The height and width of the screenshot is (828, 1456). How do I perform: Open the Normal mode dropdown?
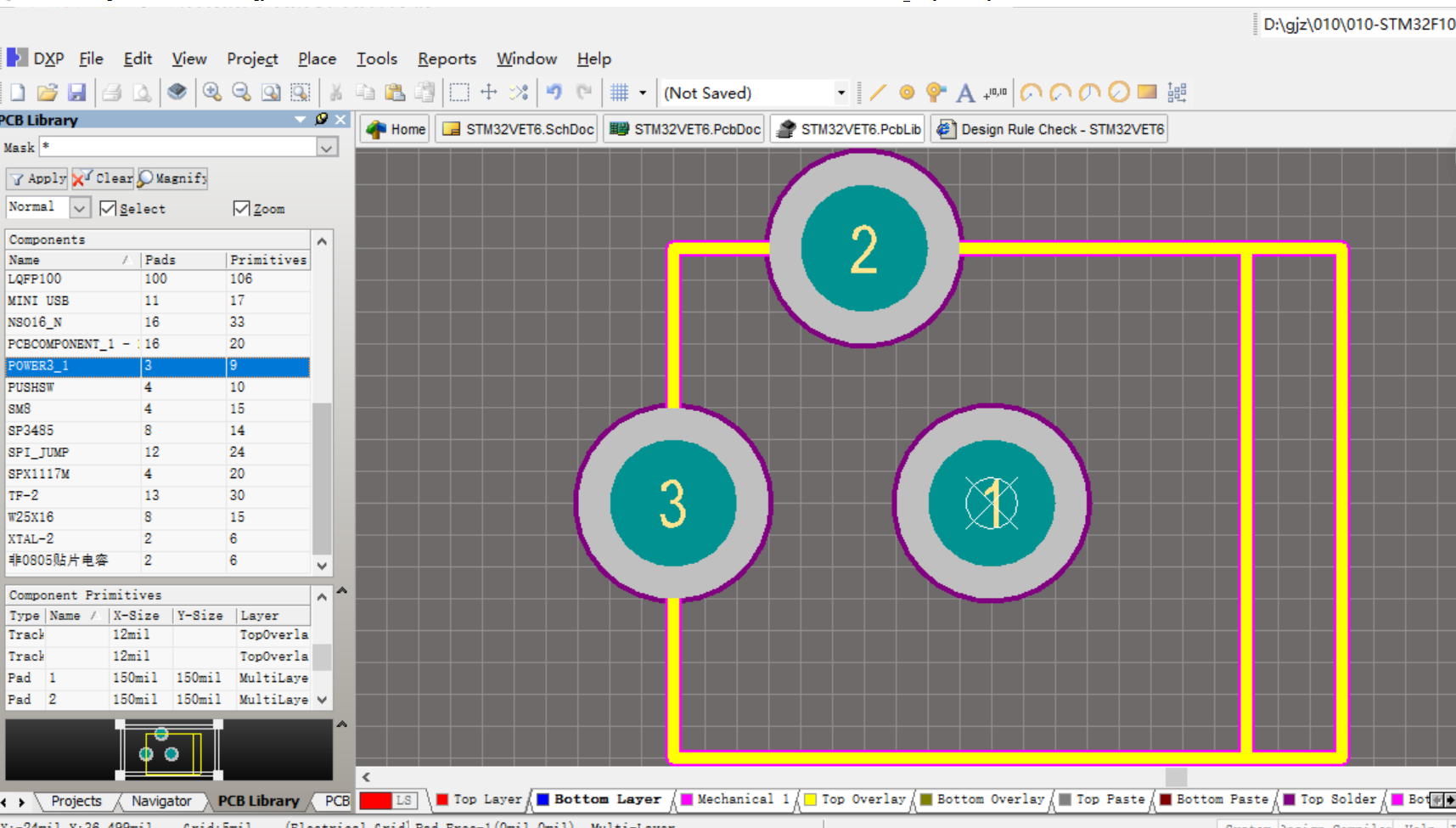[x=79, y=207]
